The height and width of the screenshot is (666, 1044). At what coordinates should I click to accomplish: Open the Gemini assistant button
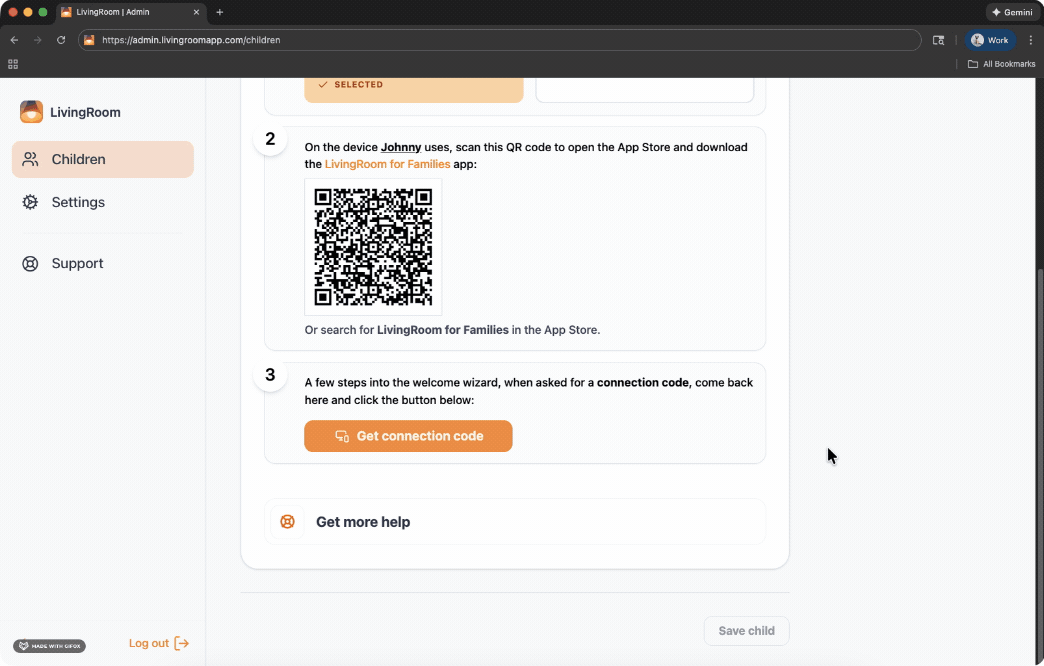pyautogui.click(x=1011, y=12)
